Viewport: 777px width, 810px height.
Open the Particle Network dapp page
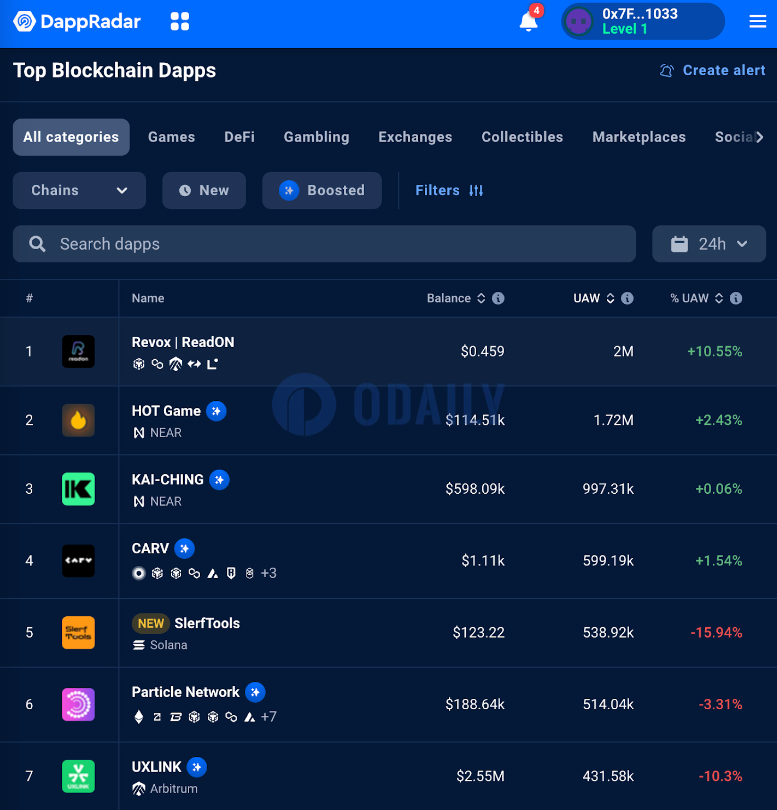[x=185, y=692]
